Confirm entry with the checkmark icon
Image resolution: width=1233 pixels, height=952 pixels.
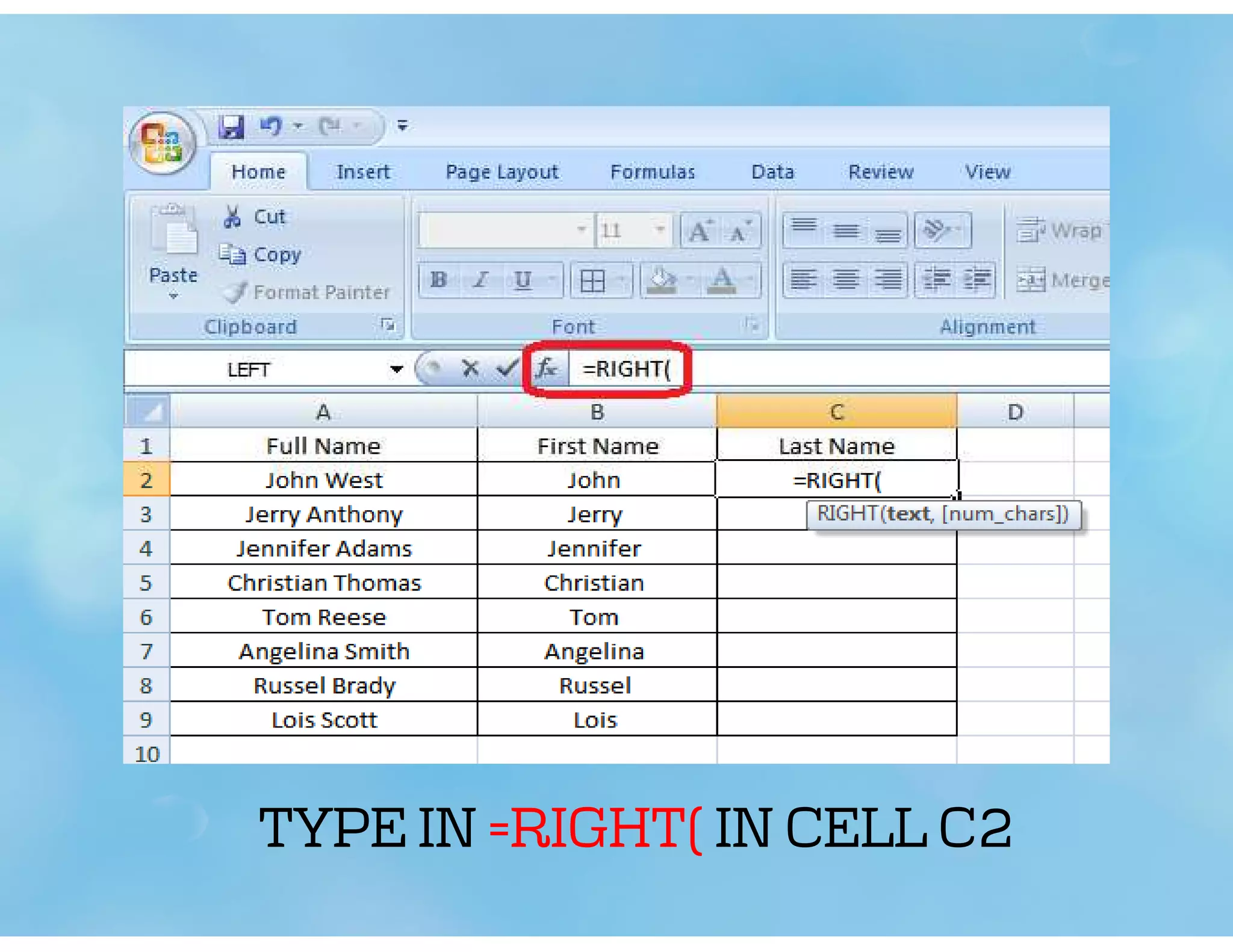click(x=507, y=368)
